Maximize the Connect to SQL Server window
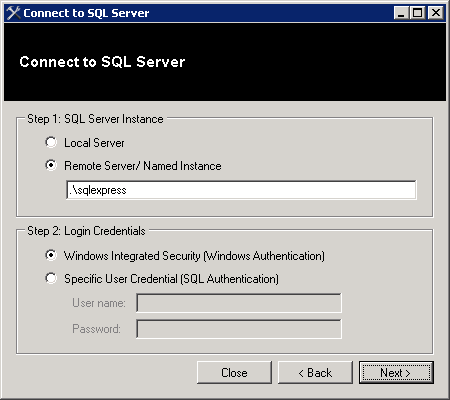The image size is (450, 400). click(417, 13)
